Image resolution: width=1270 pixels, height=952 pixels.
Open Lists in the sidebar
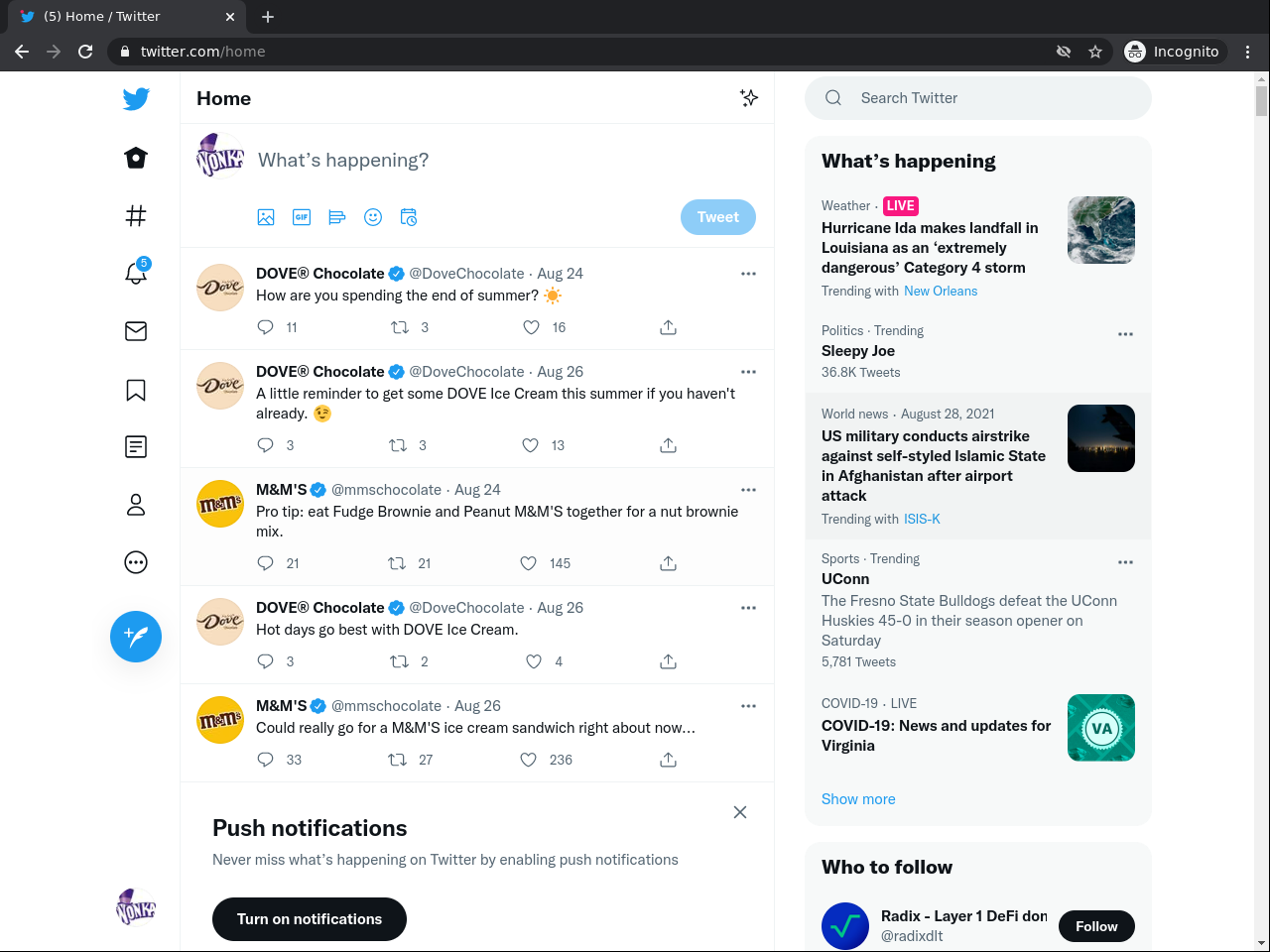(x=136, y=447)
